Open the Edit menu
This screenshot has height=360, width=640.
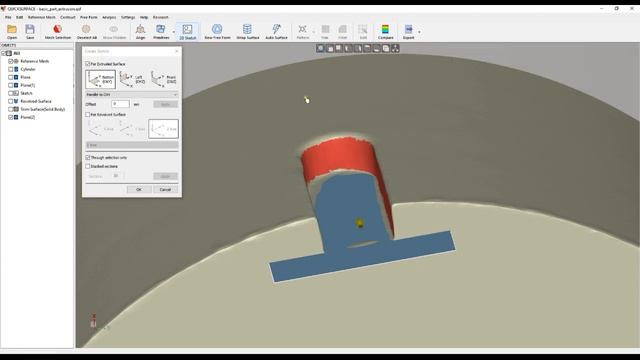point(20,18)
